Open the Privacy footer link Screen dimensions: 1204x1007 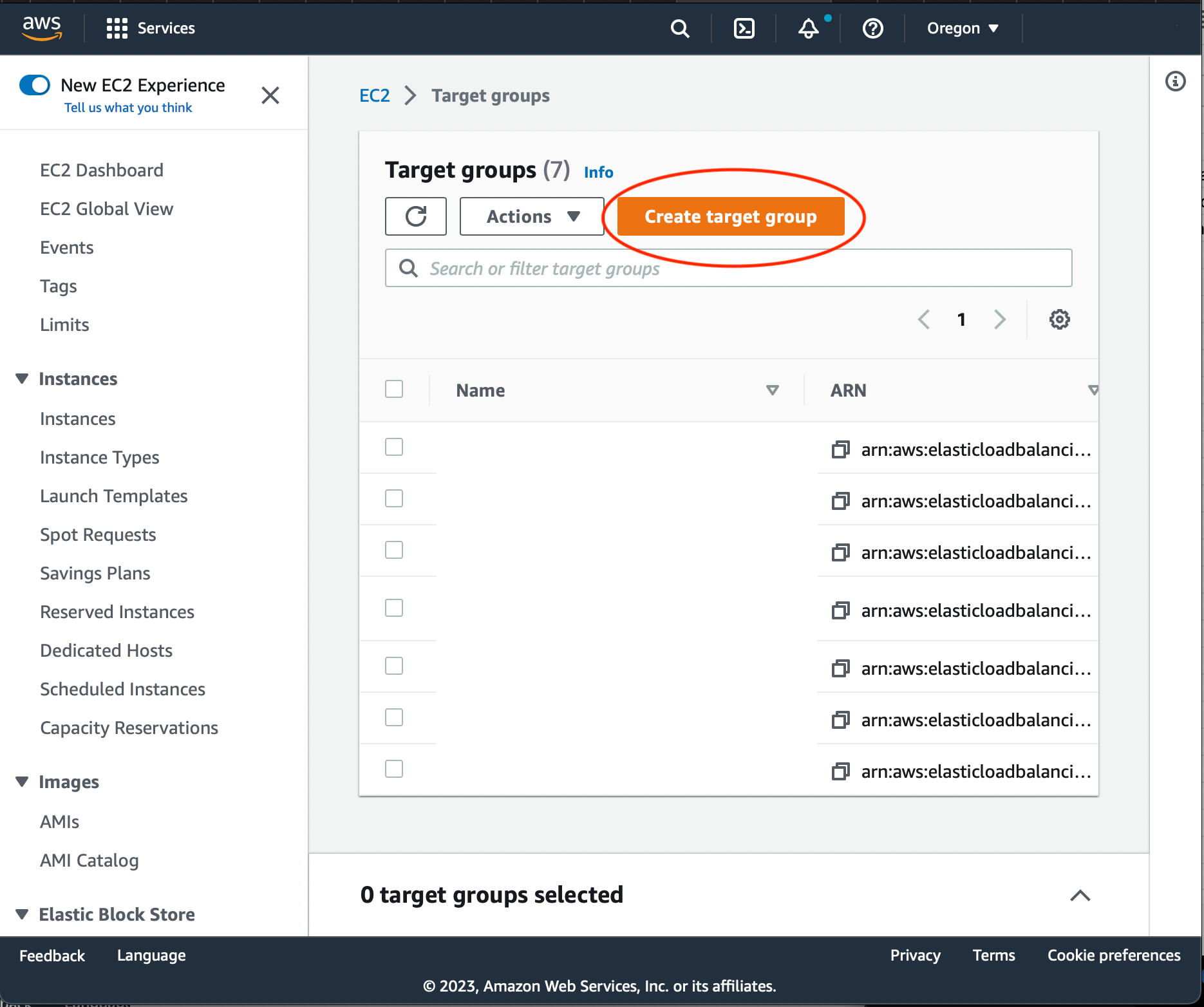click(x=916, y=955)
